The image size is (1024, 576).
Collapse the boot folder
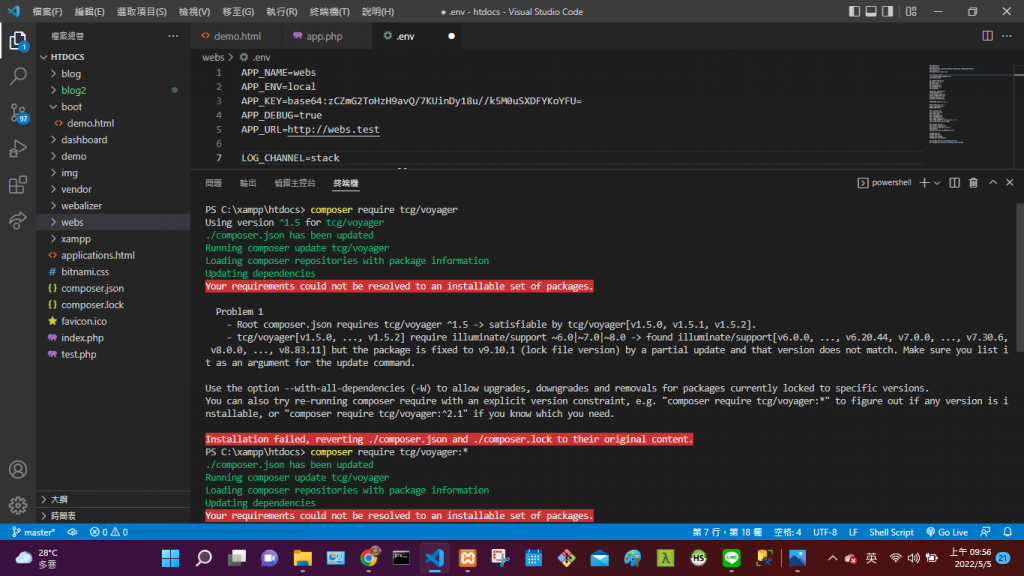(x=114, y=106)
